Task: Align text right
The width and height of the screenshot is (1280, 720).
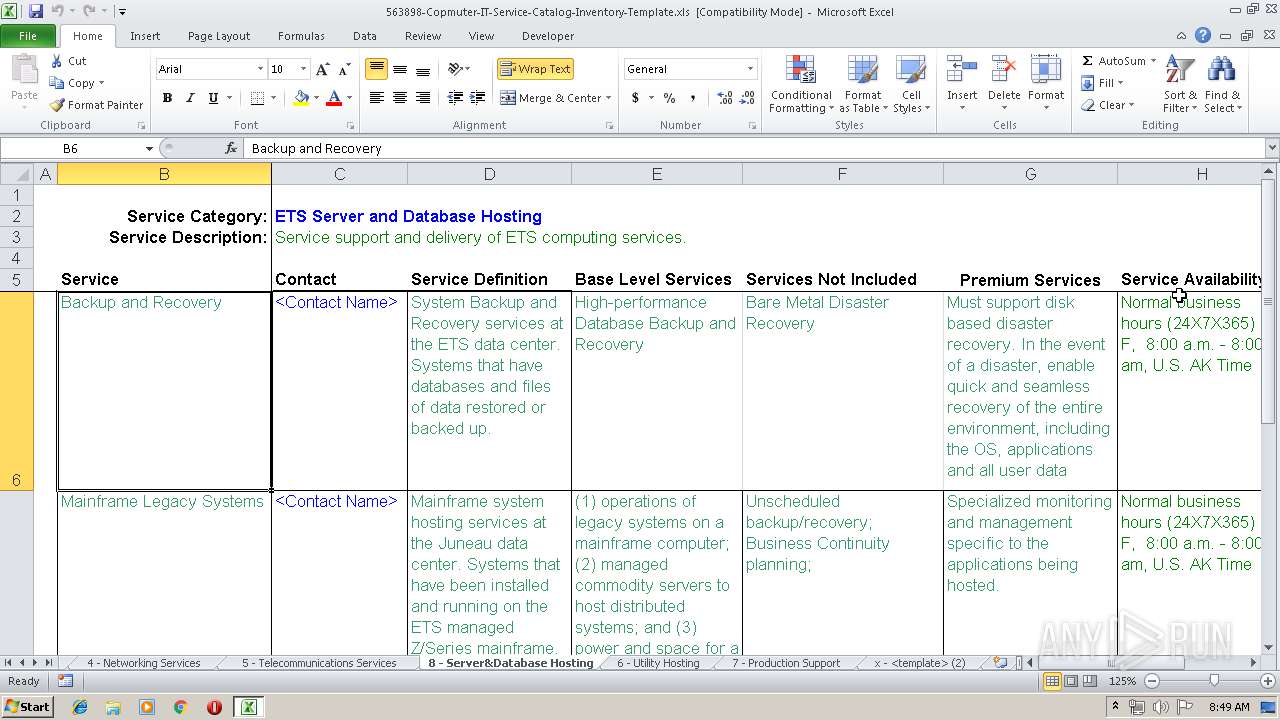Action: (423, 98)
